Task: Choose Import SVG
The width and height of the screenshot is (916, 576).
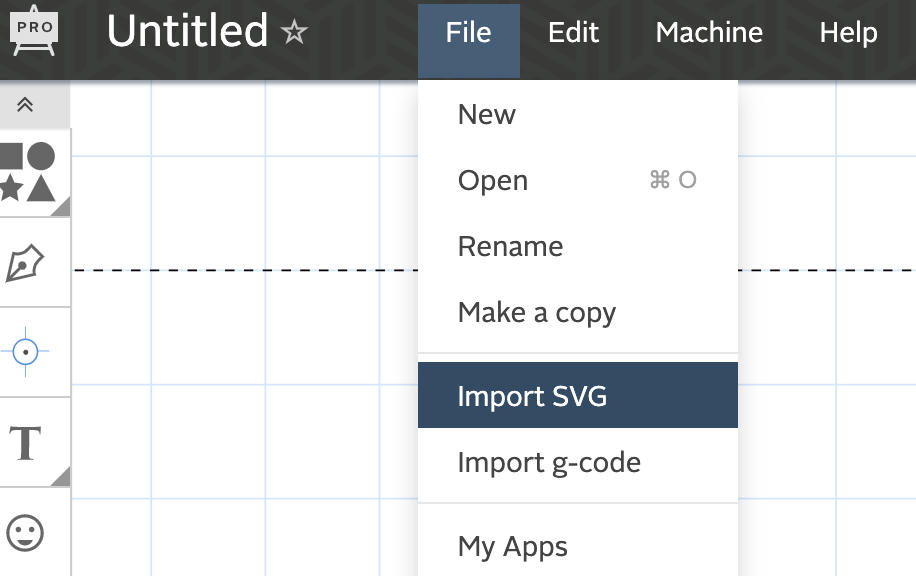Action: (x=532, y=396)
